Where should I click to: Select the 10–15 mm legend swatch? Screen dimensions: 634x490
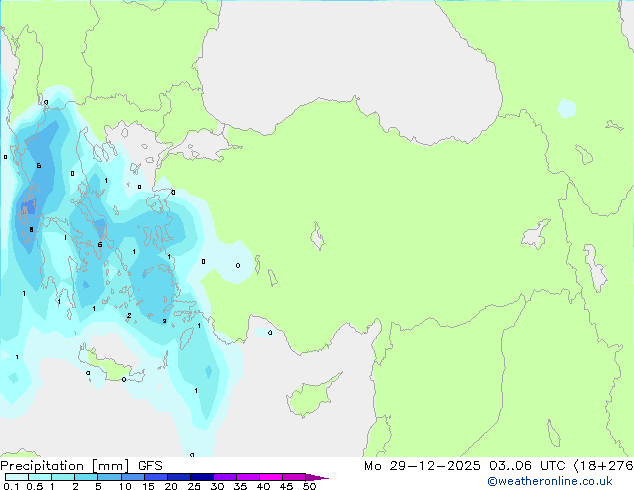click(x=132, y=477)
